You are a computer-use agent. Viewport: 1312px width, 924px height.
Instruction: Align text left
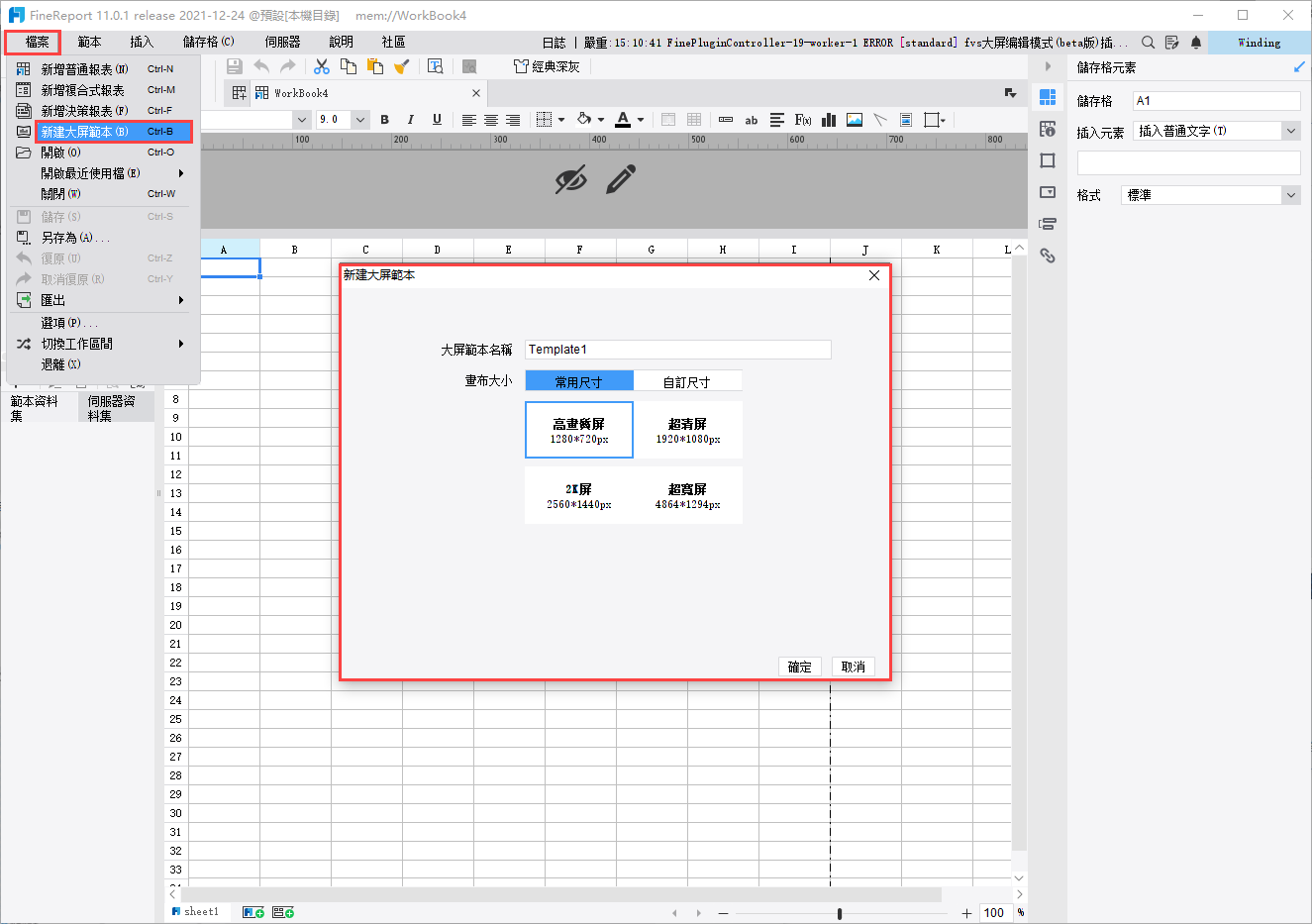(469, 120)
